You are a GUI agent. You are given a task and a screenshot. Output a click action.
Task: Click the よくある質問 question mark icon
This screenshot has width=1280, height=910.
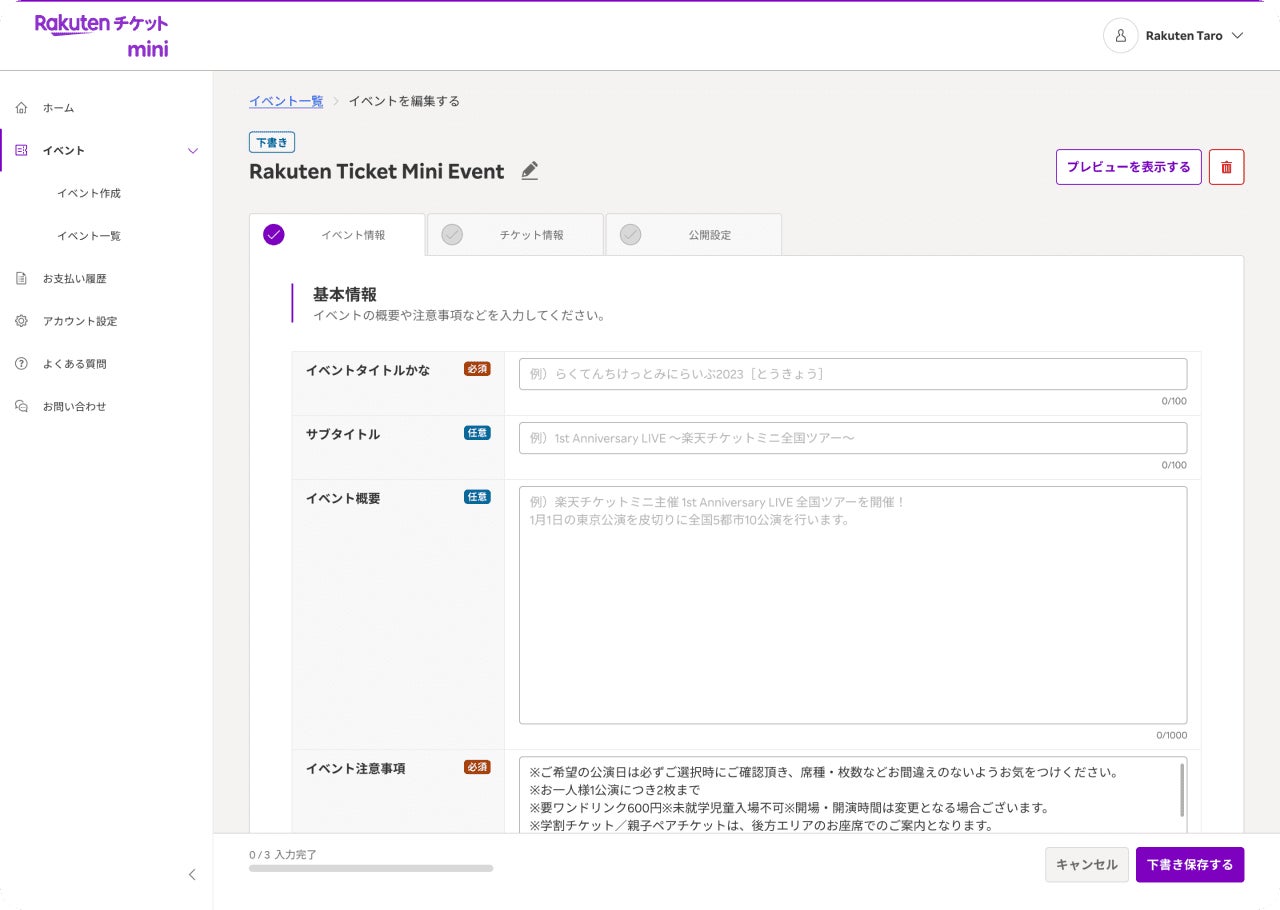(22, 364)
